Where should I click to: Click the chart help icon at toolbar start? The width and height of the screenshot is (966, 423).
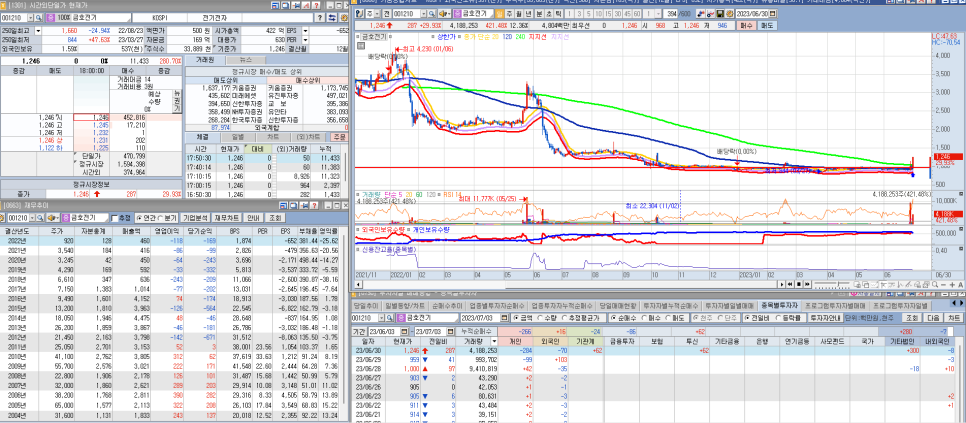(x=359, y=13)
